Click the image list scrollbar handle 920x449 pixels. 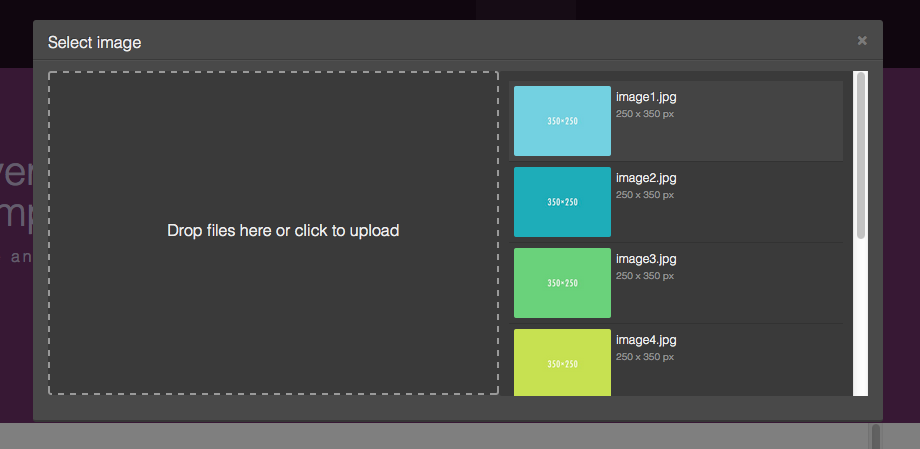click(861, 155)
